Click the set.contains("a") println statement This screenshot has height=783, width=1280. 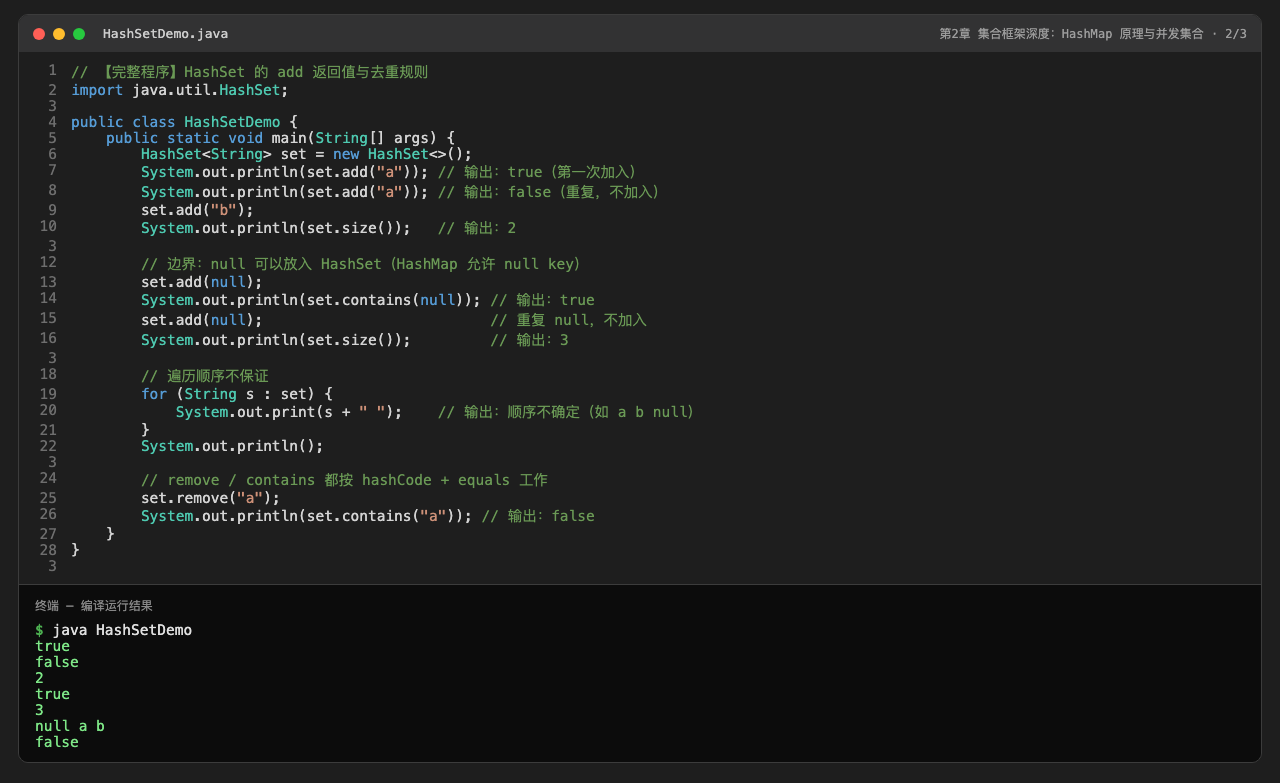click(x=307, y=516)
